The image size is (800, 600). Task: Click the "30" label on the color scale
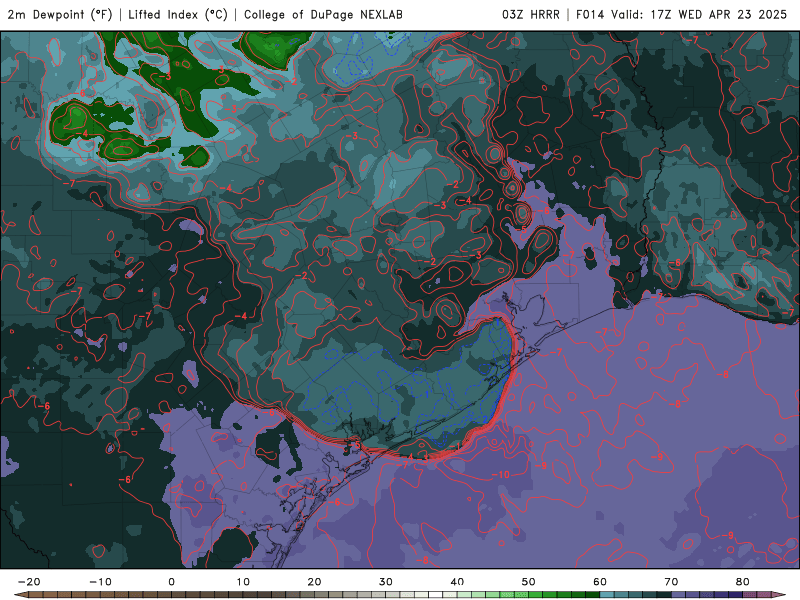point(386,582)
